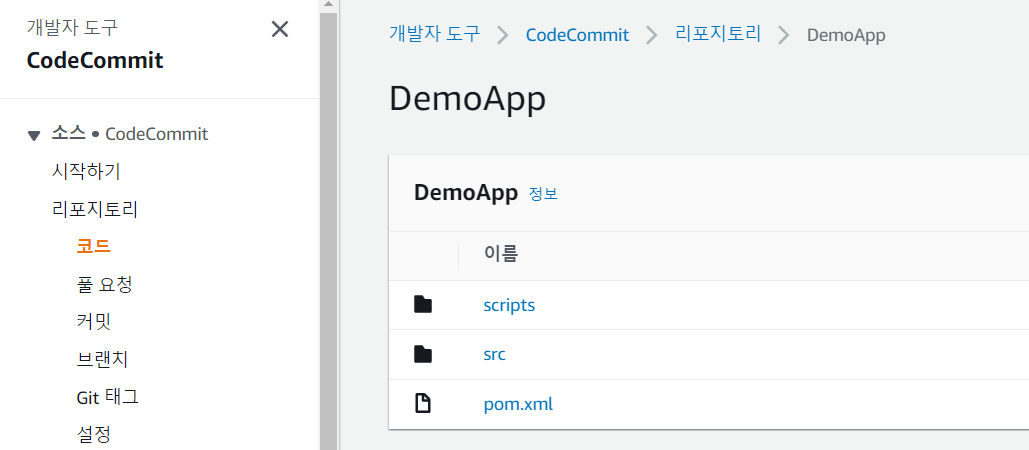Click the pom.xml file icon
Screen dimensions: 1029x450
pos(423,404)
